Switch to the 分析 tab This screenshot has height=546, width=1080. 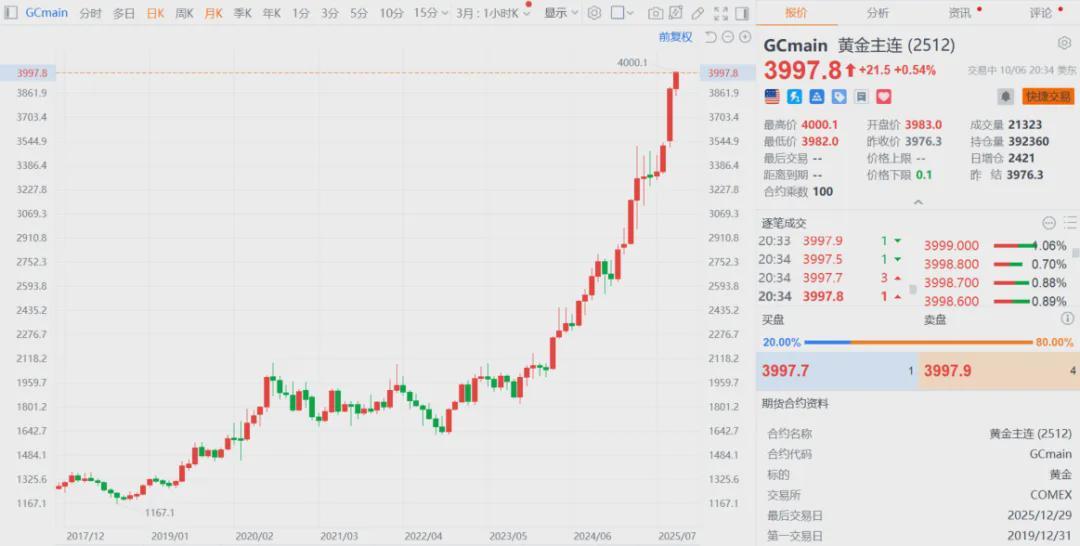point(877,13)
